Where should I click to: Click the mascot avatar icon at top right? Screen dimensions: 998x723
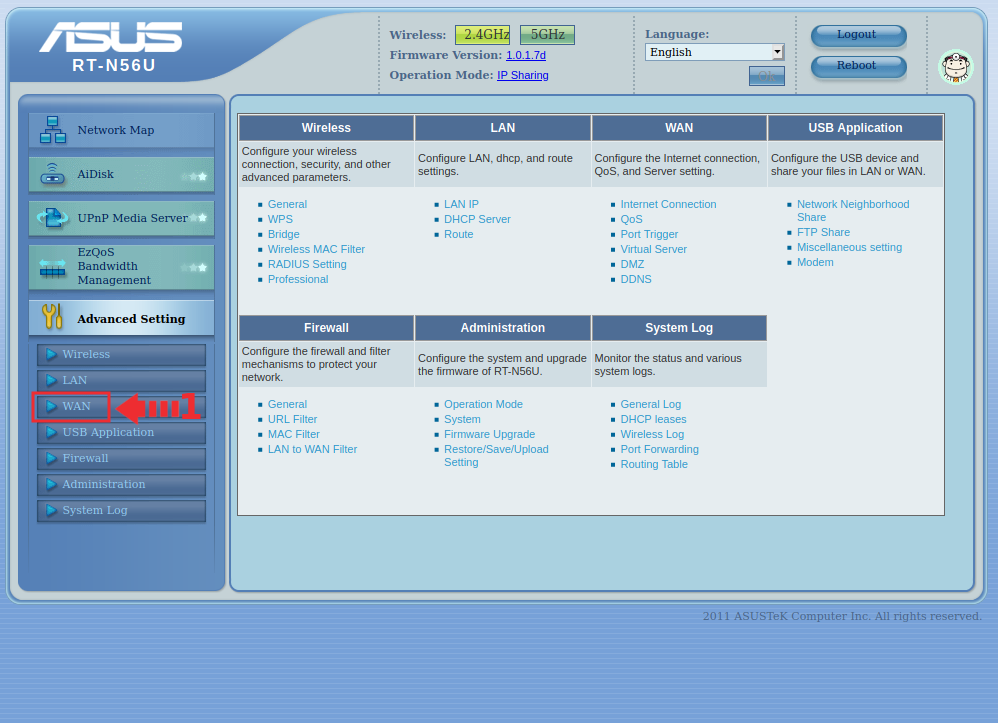coord(955,67)
